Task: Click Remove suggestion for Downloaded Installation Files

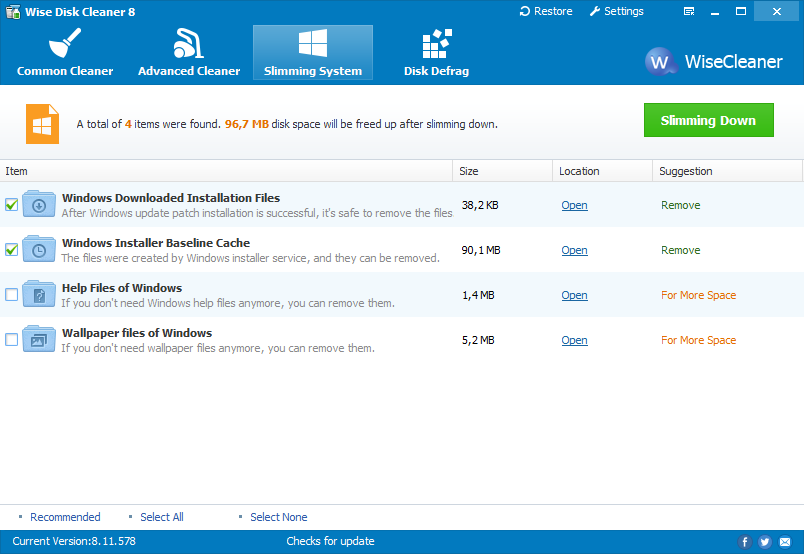Action: point(680,205)
